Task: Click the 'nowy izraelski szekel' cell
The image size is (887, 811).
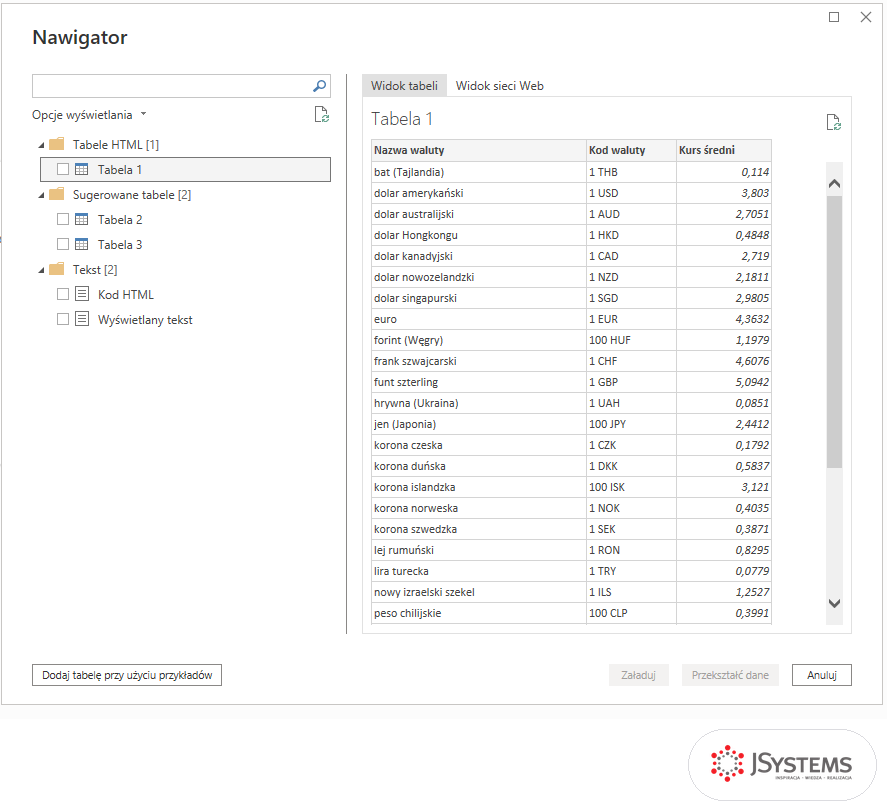Action: [479, 592]
